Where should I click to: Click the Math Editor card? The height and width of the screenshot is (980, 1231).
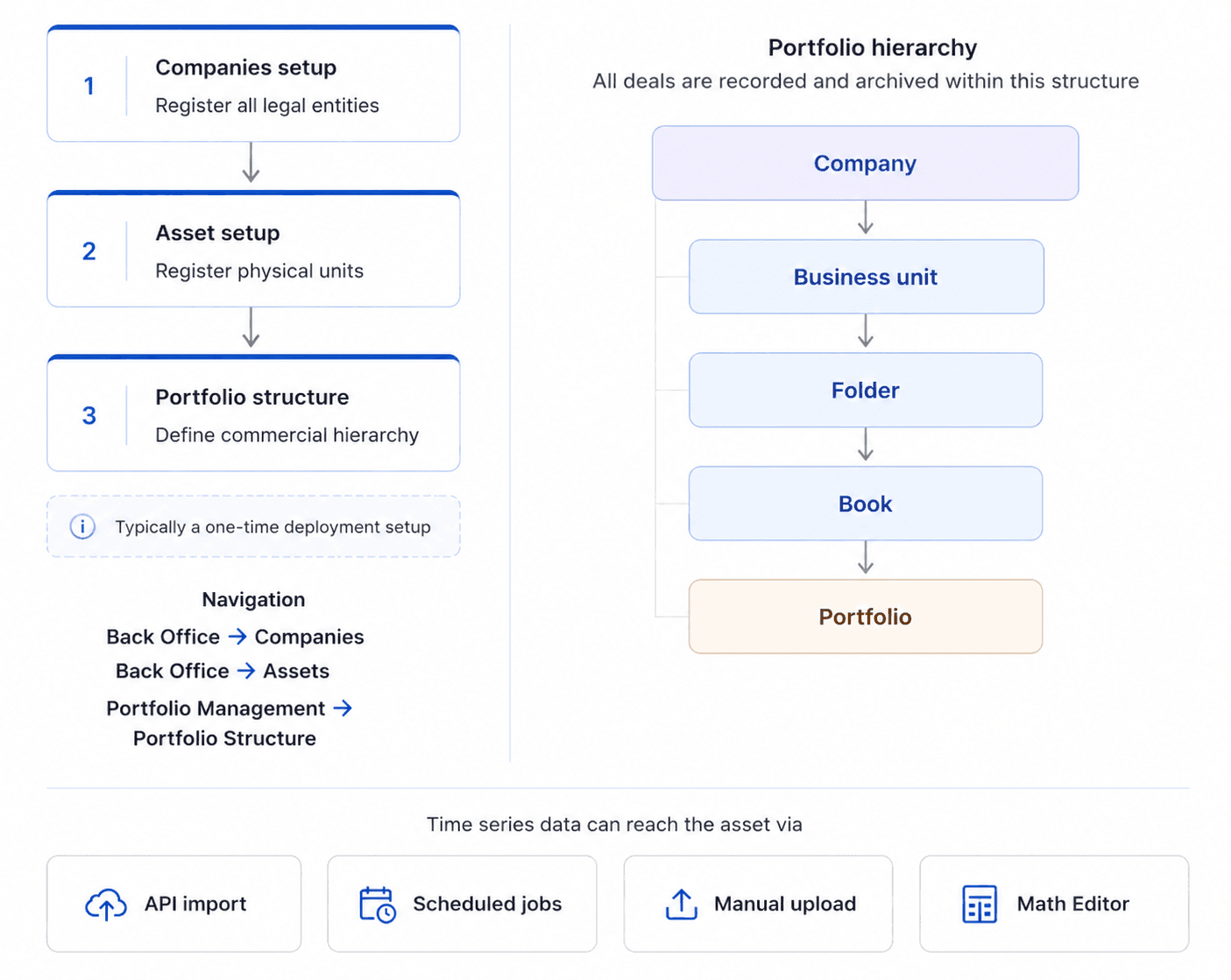pyautogui.click(x=1054, y=904)
